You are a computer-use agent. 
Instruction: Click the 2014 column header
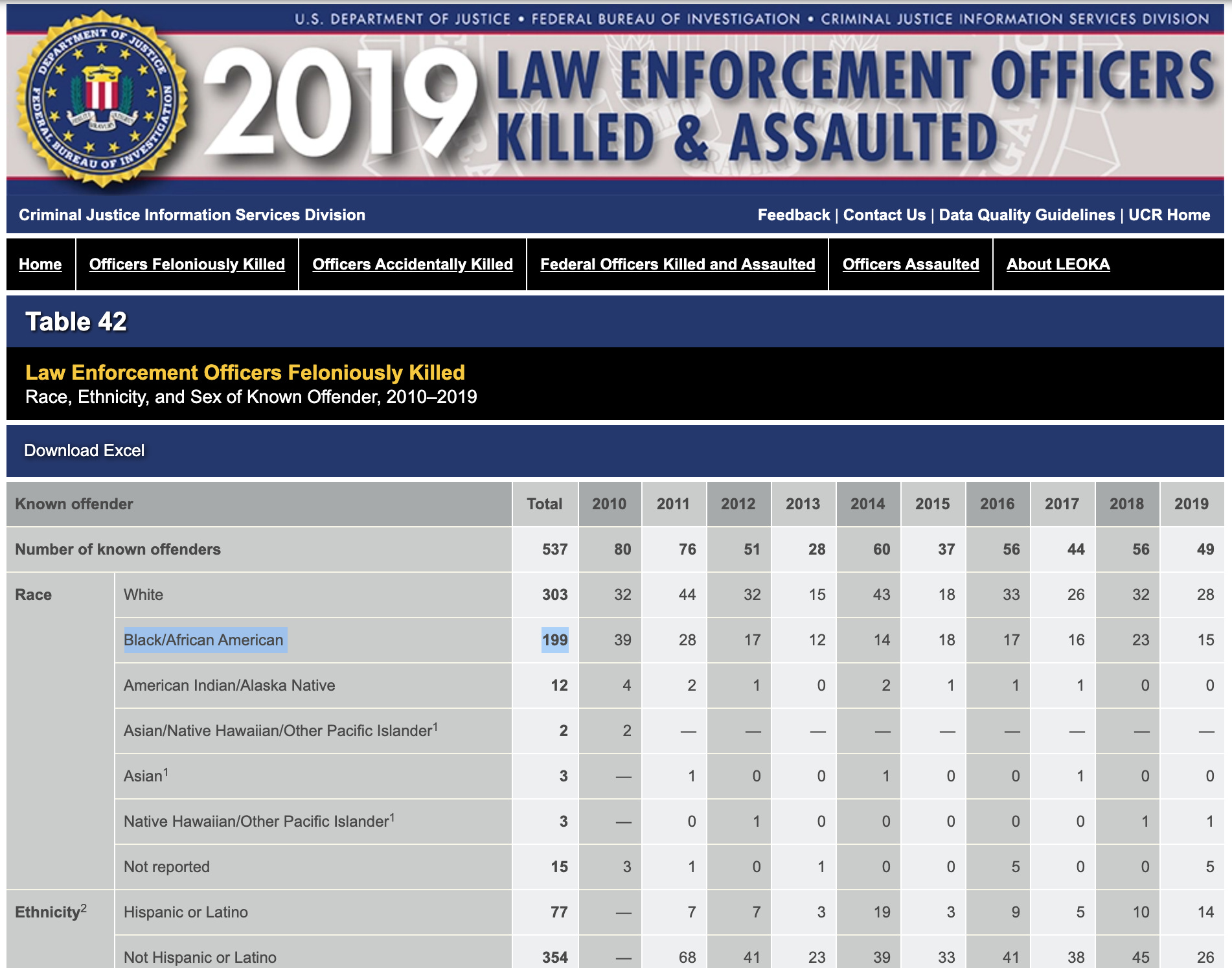pyautogui.click(x=867, y=504)
